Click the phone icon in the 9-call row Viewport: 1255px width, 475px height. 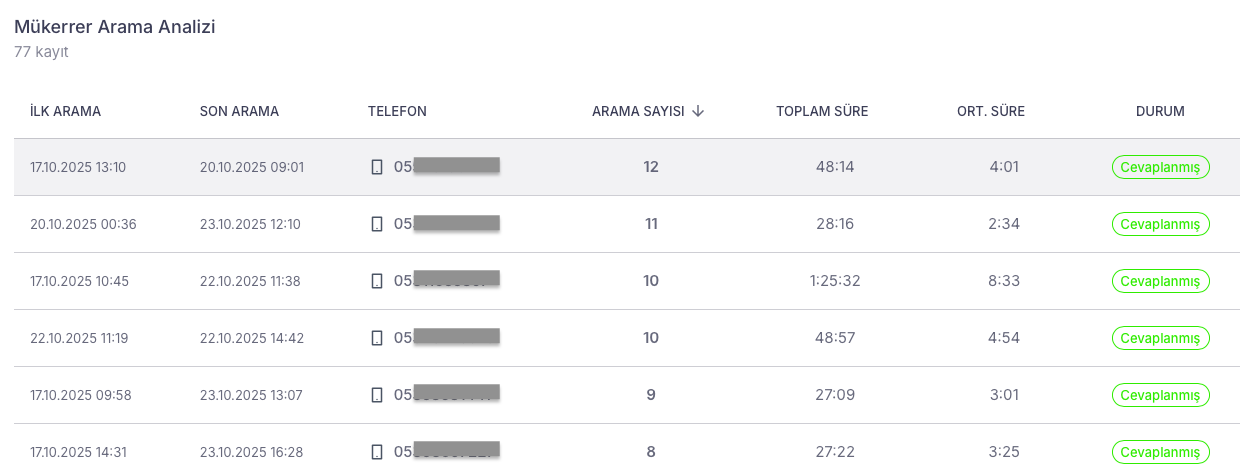pos(377,395)
